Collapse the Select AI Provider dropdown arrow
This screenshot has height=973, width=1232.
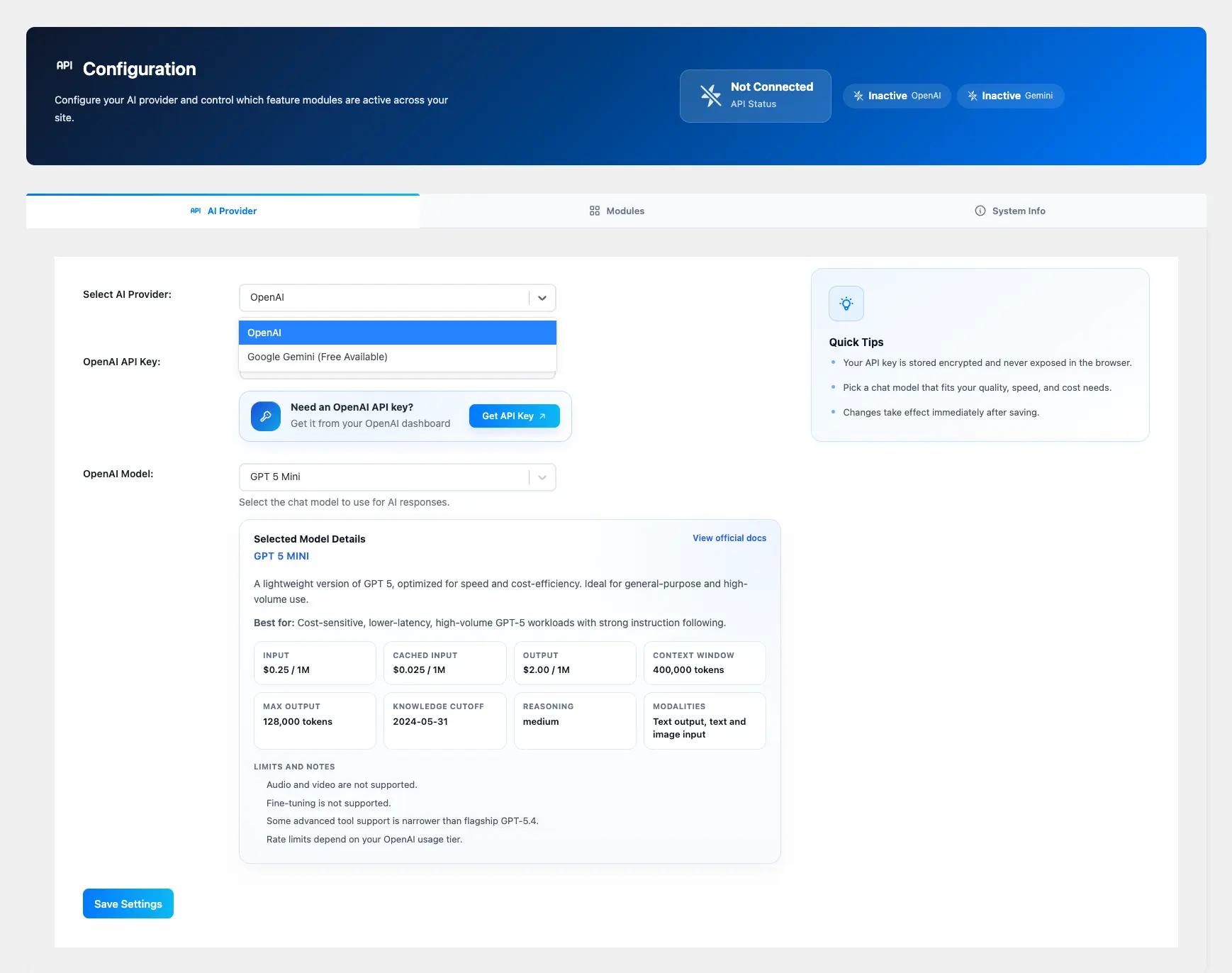[x=542, y=298]
